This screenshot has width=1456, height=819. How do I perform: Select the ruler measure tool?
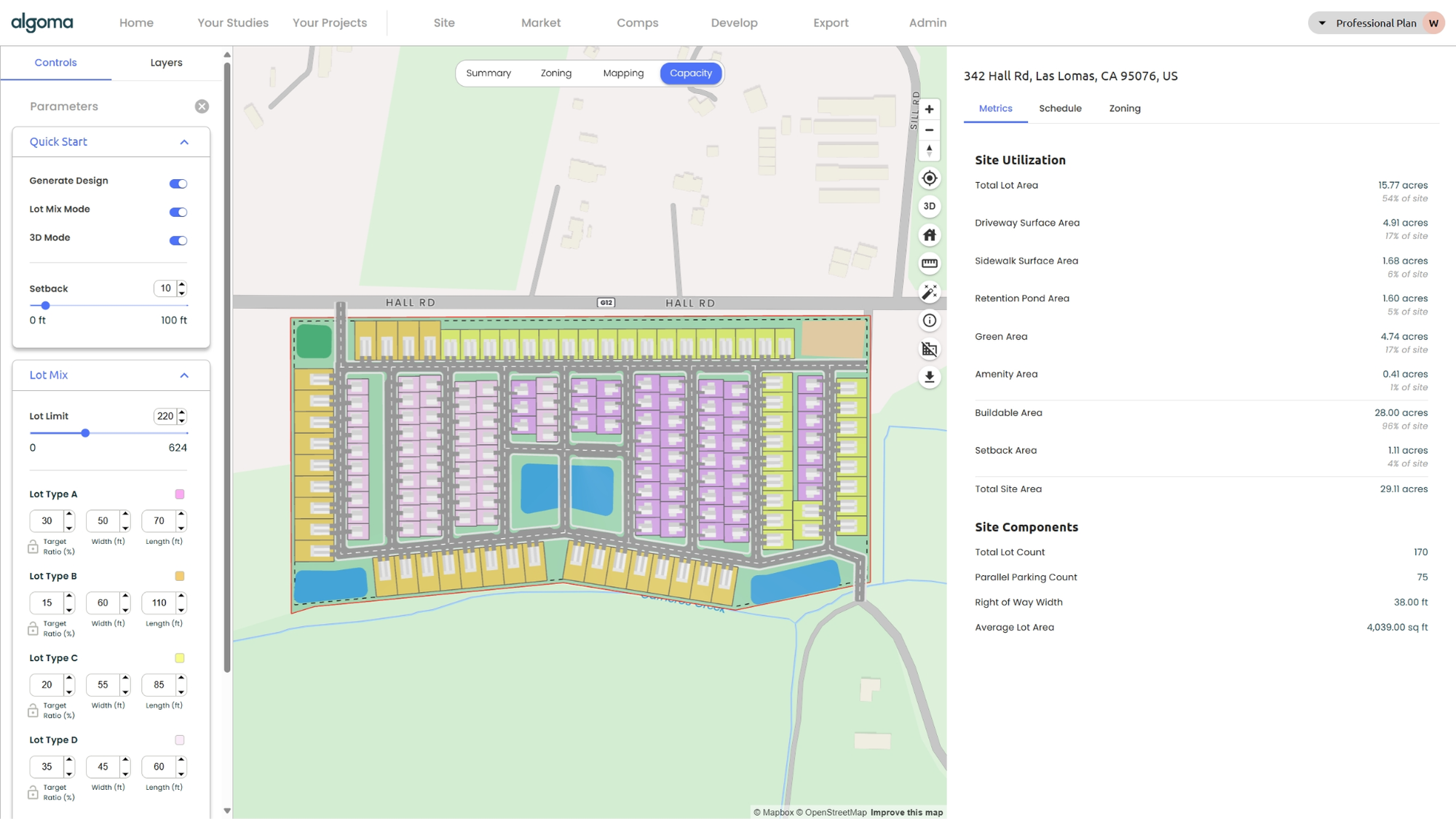coord(929,264)
